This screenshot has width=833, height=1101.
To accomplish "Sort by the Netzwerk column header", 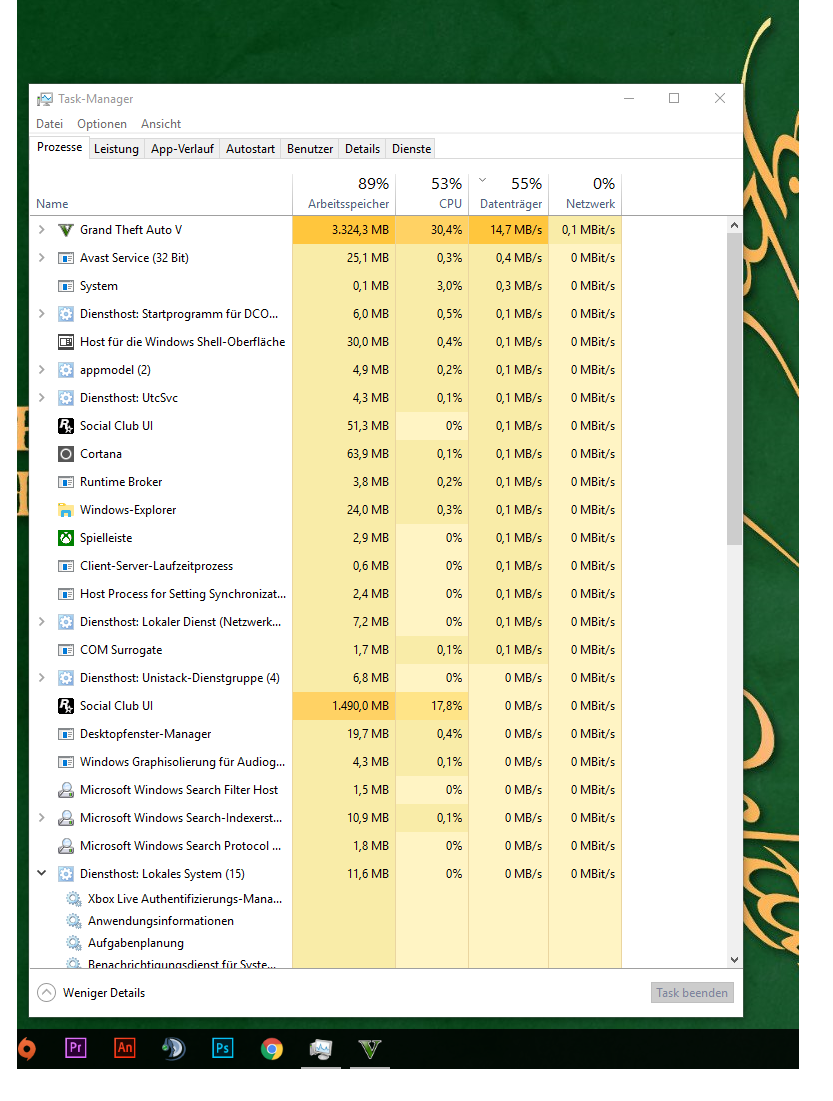I will 585,194.
